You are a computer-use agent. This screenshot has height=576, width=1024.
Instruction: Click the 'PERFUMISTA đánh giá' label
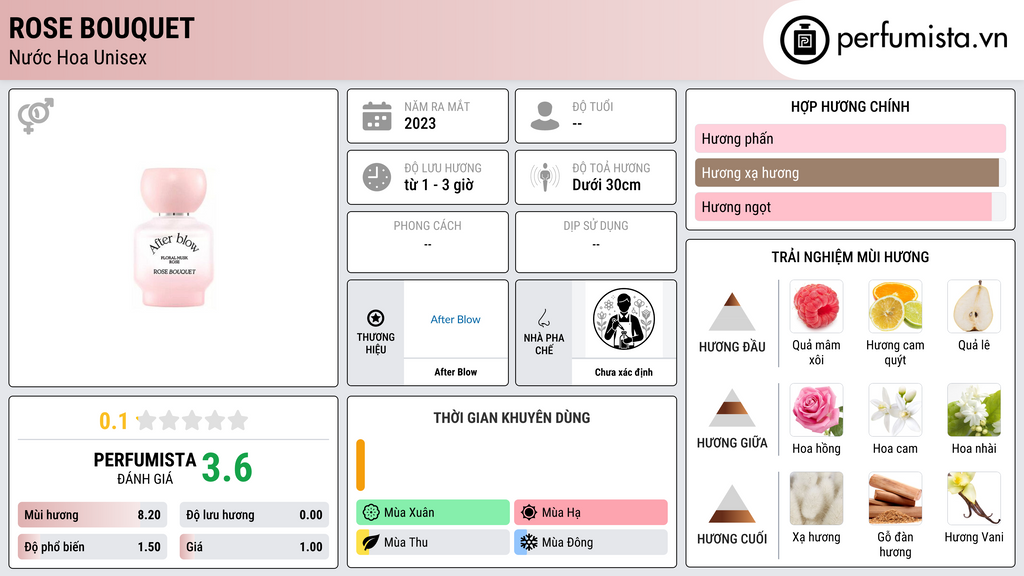click(x=145, y=468)
